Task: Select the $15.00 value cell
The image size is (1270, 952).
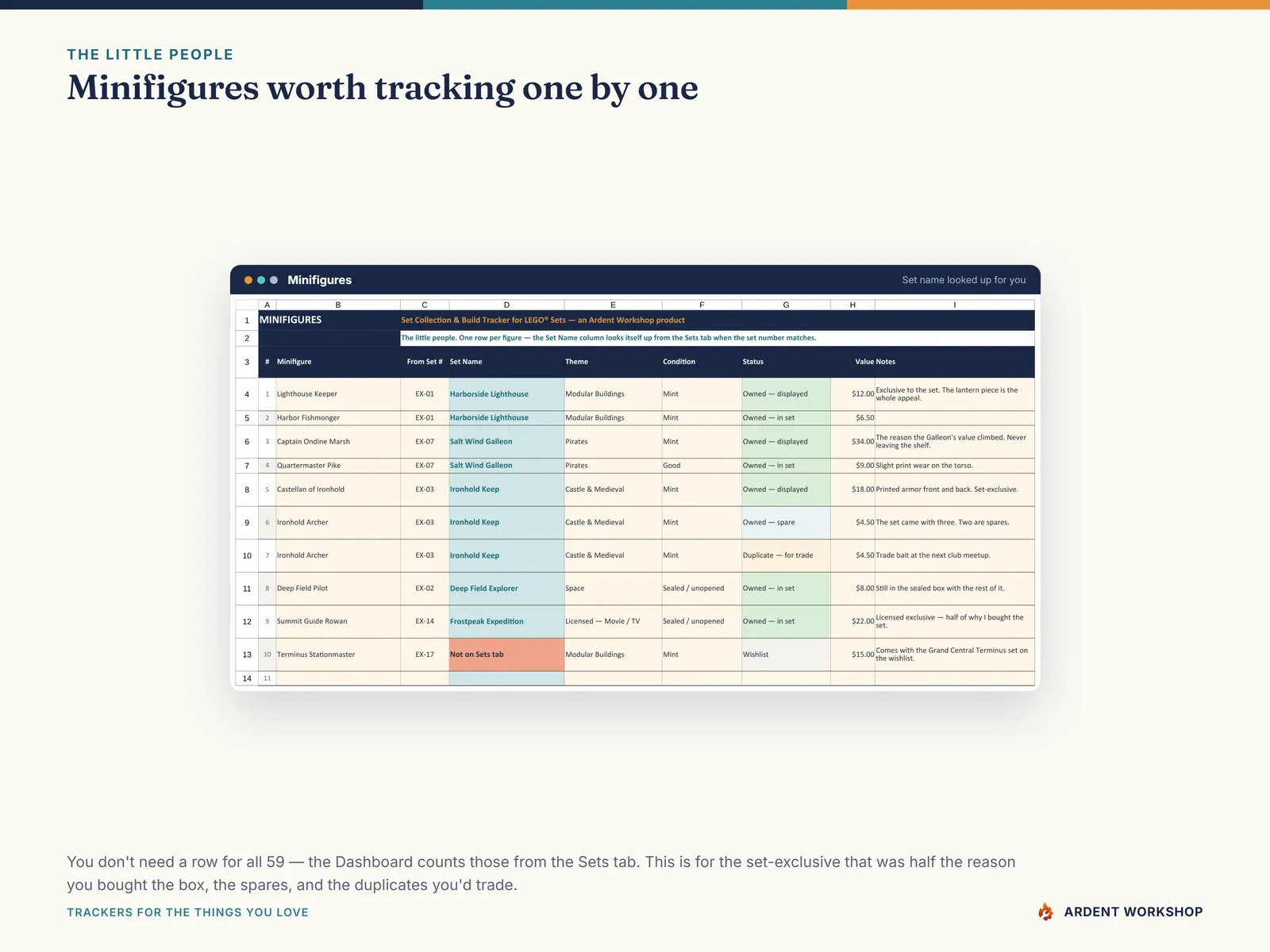Action: click(x=852, y=654)
